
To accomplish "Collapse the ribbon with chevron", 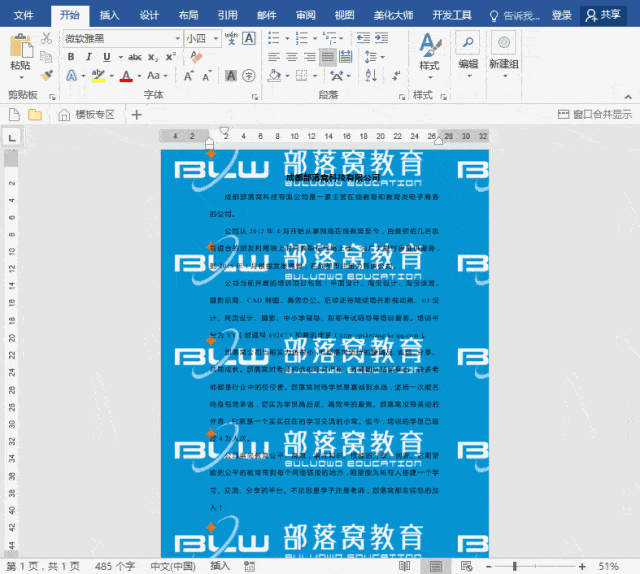I will tap(628, 97).
